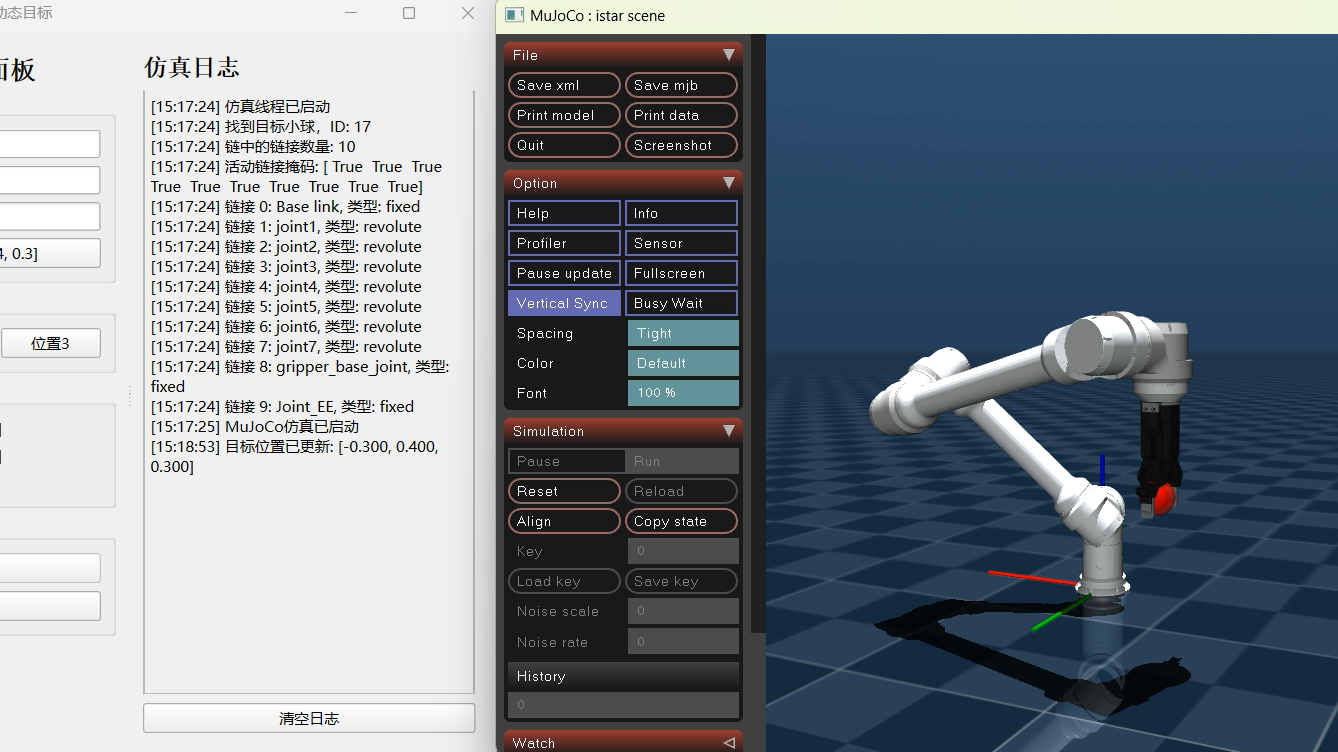Click 清空日志 to clear the log
Viewport: 1338px width, 752px height.
pyautogui.click(x=309, y=718)
